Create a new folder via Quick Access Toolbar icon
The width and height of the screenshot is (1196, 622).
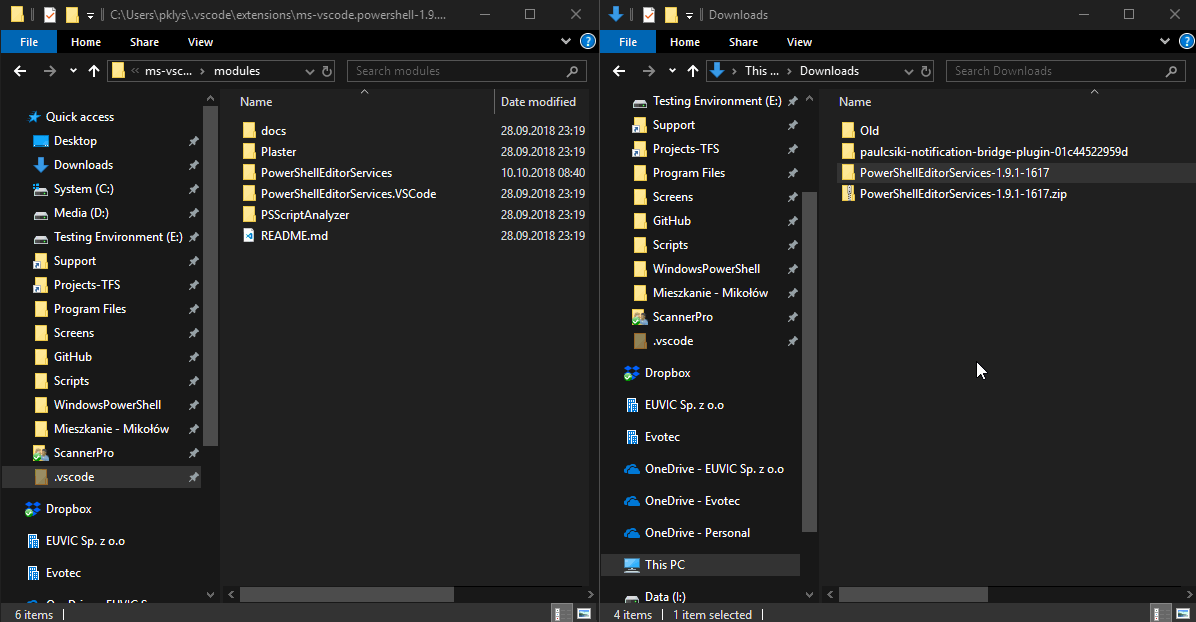[71, 14]
